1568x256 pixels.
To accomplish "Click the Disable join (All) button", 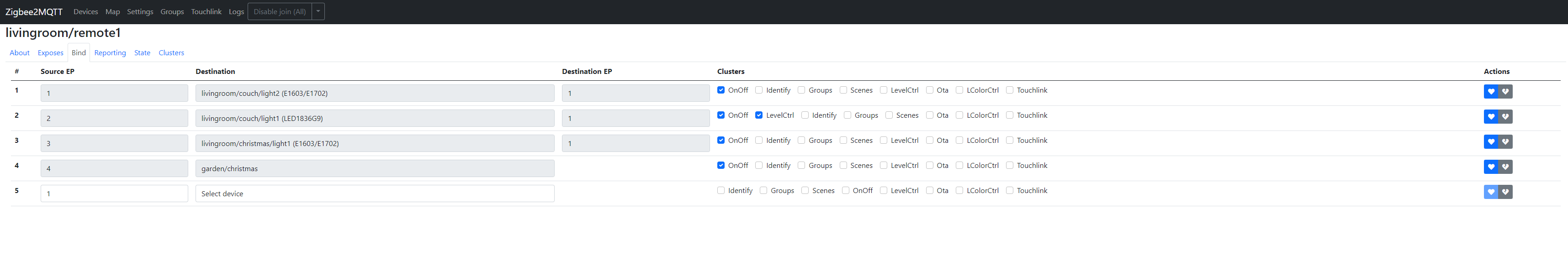I will [280, 11].
